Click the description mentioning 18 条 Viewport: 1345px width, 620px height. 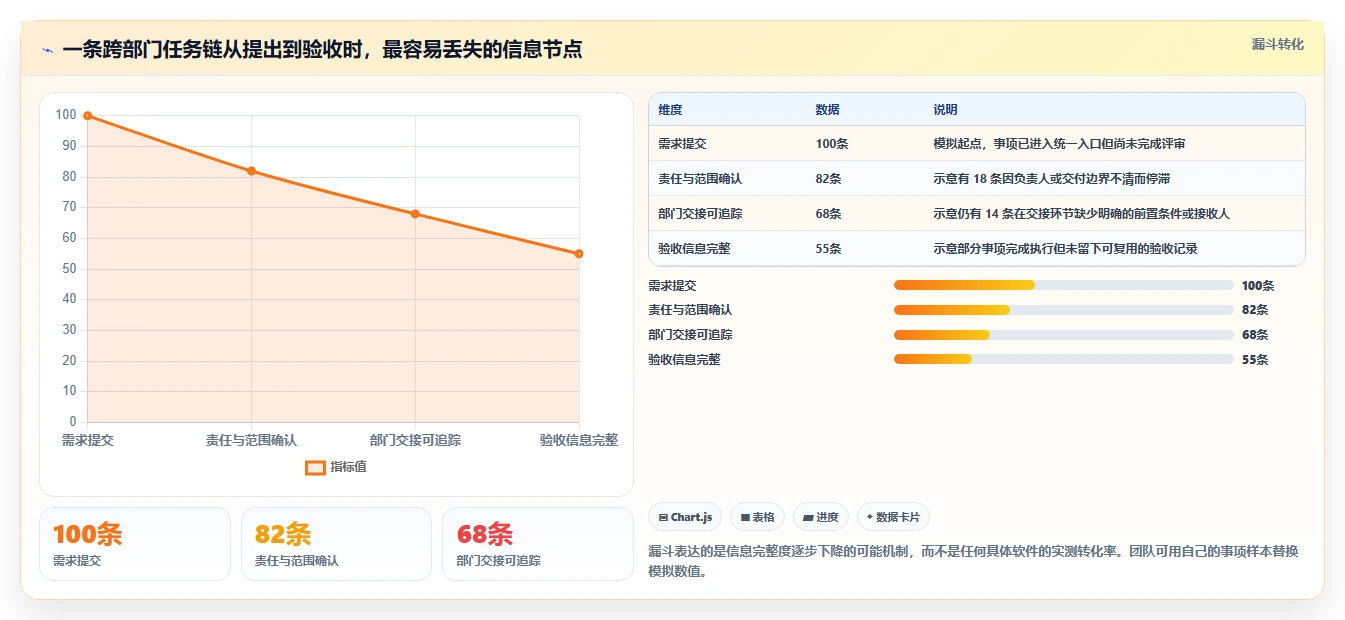pos(1051,179)
